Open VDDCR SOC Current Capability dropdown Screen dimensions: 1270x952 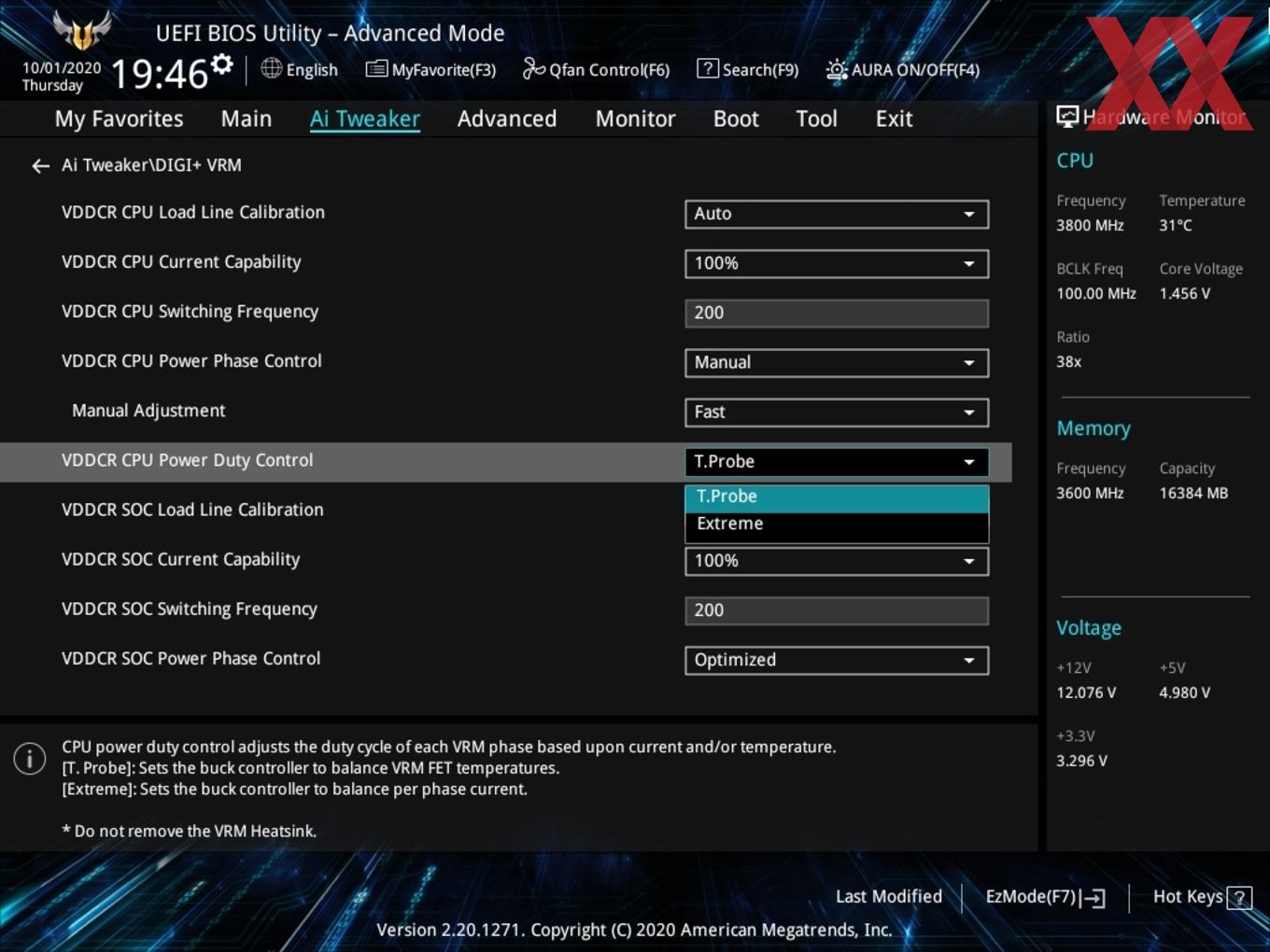pyautogui.click(x=837, y=561)
